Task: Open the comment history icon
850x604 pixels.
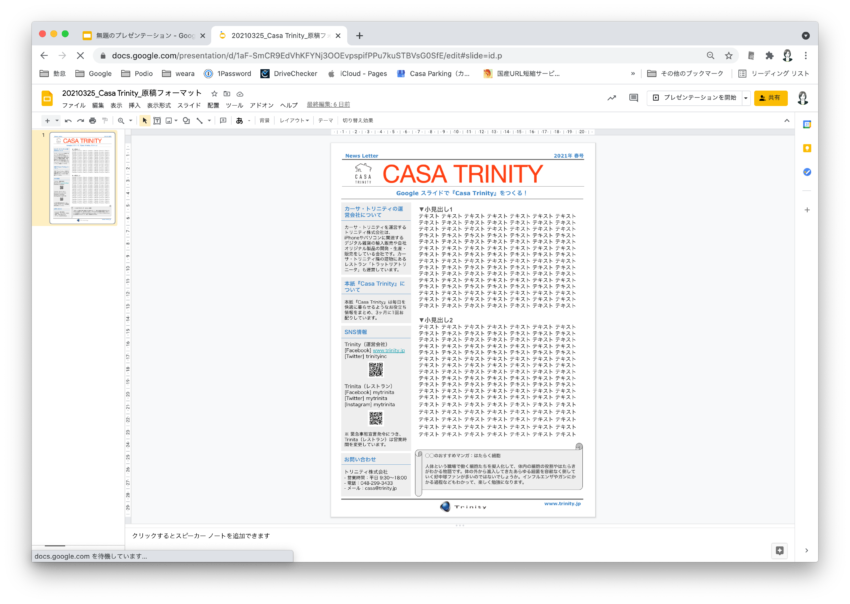Action: 633,98
